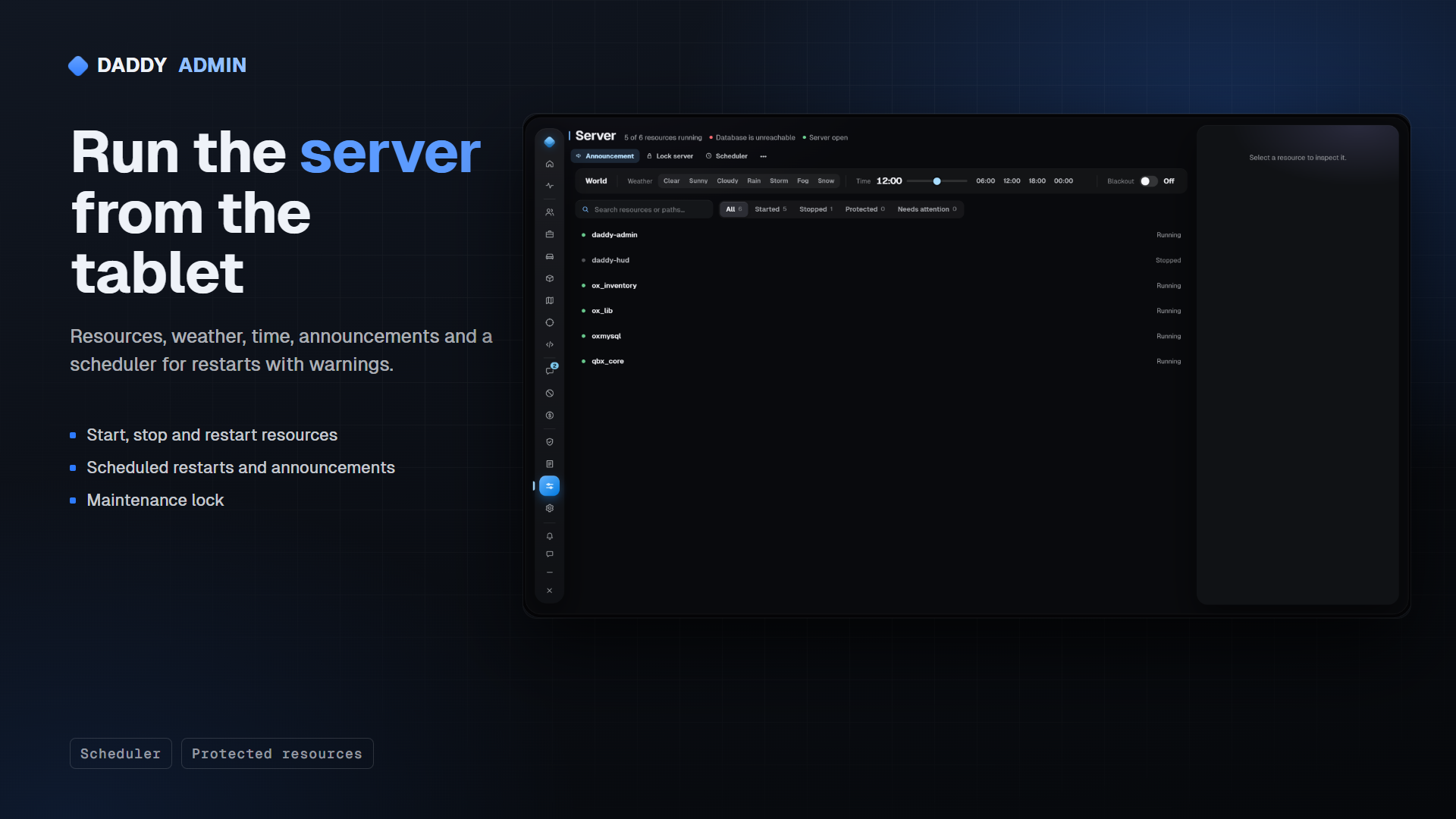Open the activity pulse icon in sidebar

coord(550,186)
